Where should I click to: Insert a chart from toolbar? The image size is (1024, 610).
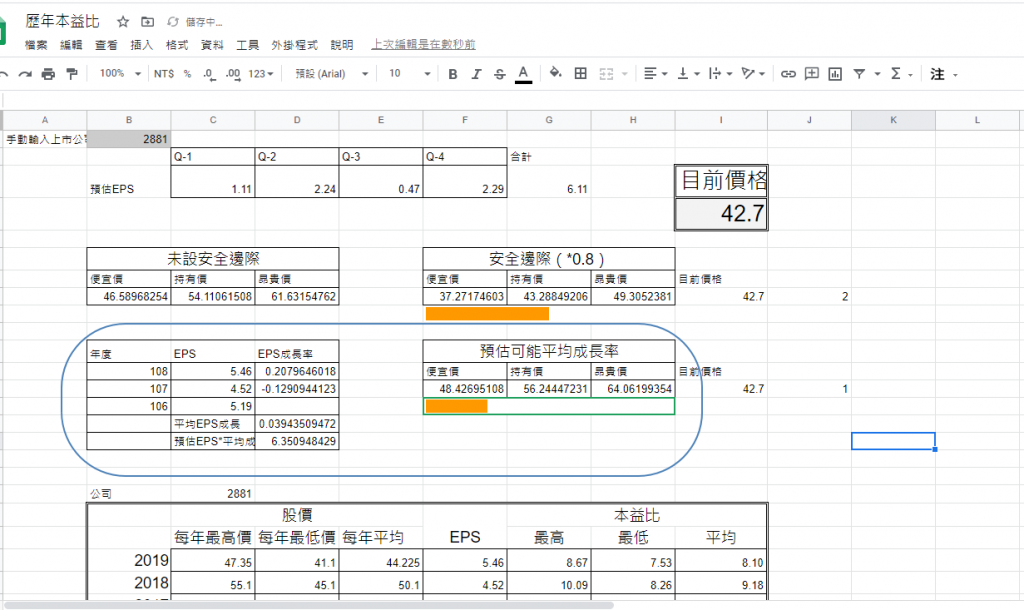click(x=835, y=74)
